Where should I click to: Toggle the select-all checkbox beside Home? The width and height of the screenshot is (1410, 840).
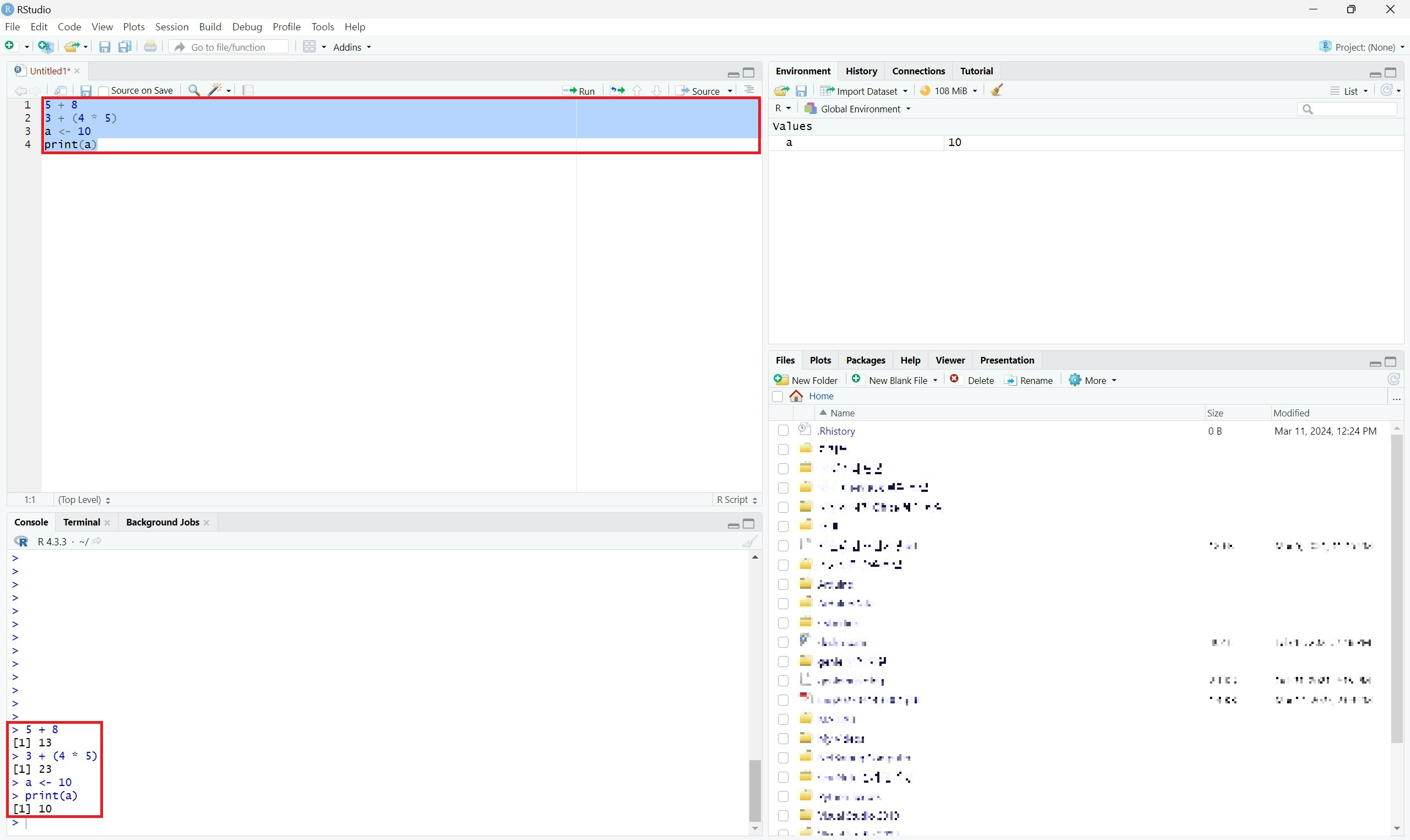778,396
